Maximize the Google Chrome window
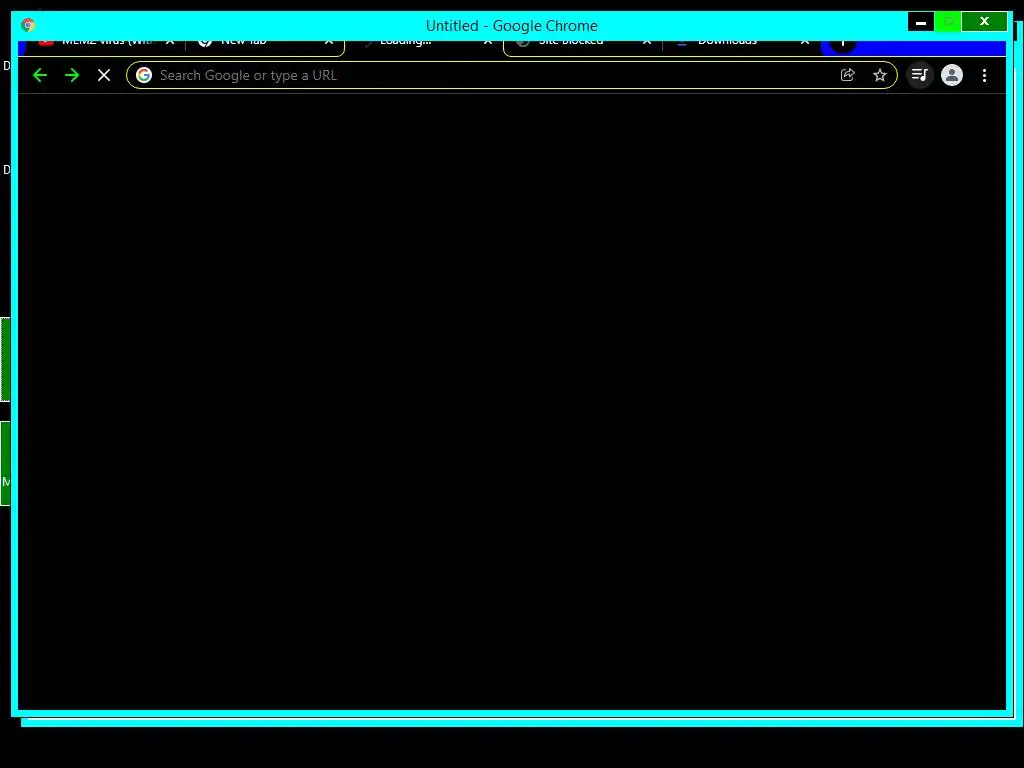The image size is (1024, 768). pyautogui.click(x=948, y=22)
